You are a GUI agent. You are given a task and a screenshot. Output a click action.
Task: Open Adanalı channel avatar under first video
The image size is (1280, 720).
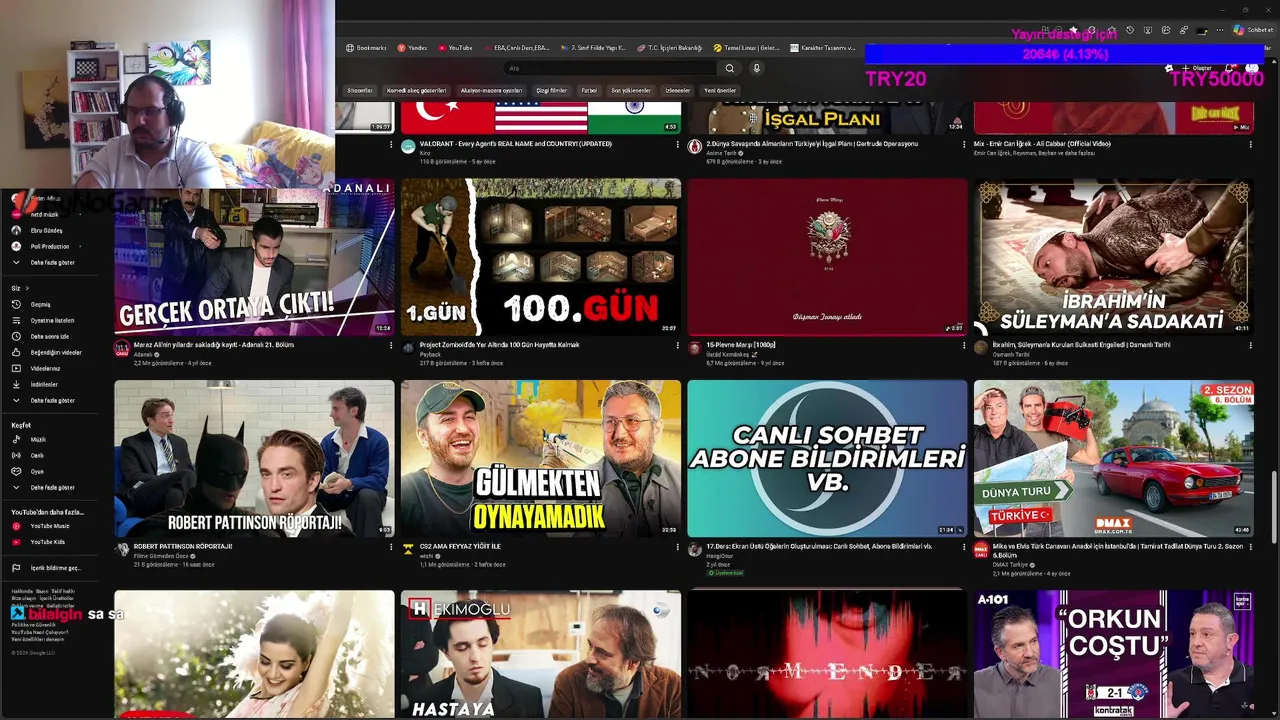click(121, 349)
